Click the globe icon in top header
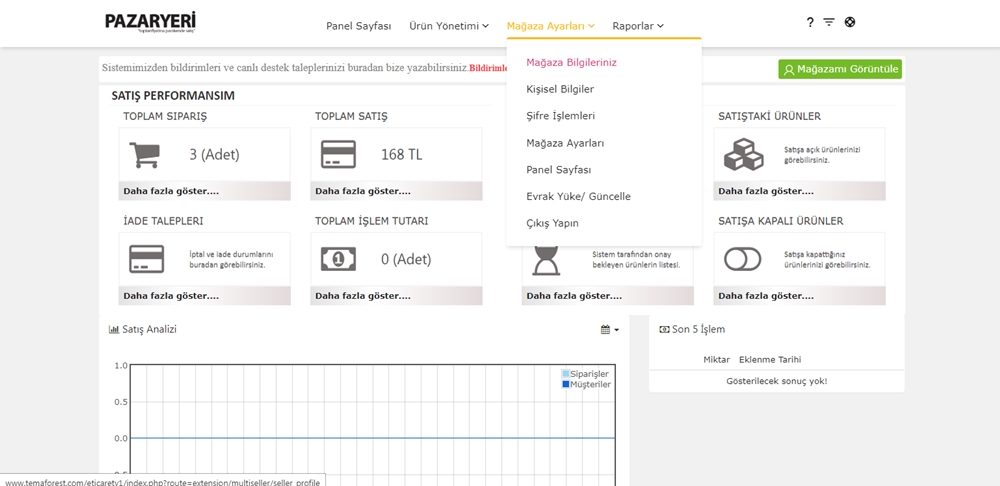 (850, 22)
